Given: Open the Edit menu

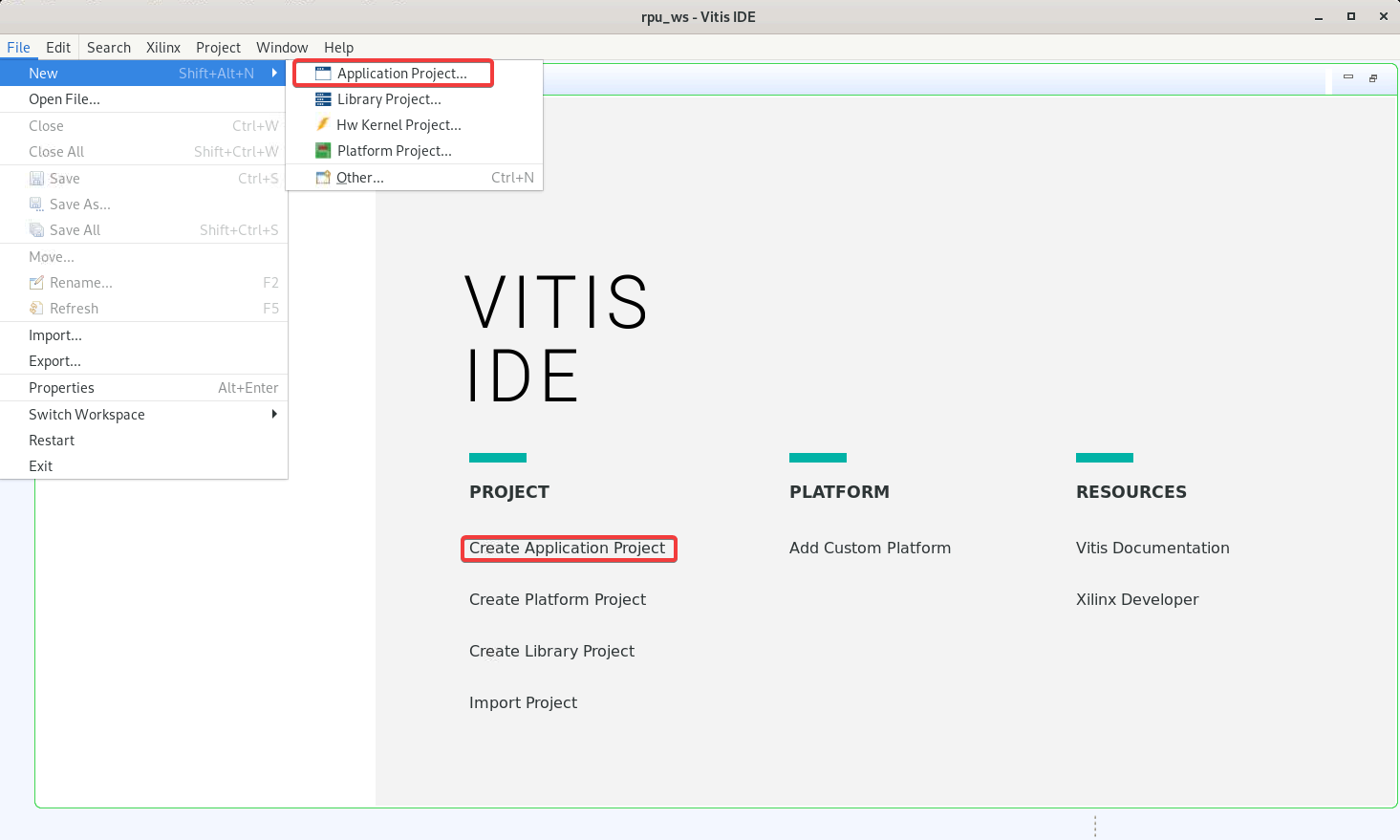Looking at the screenshot, I should point(58,47).
